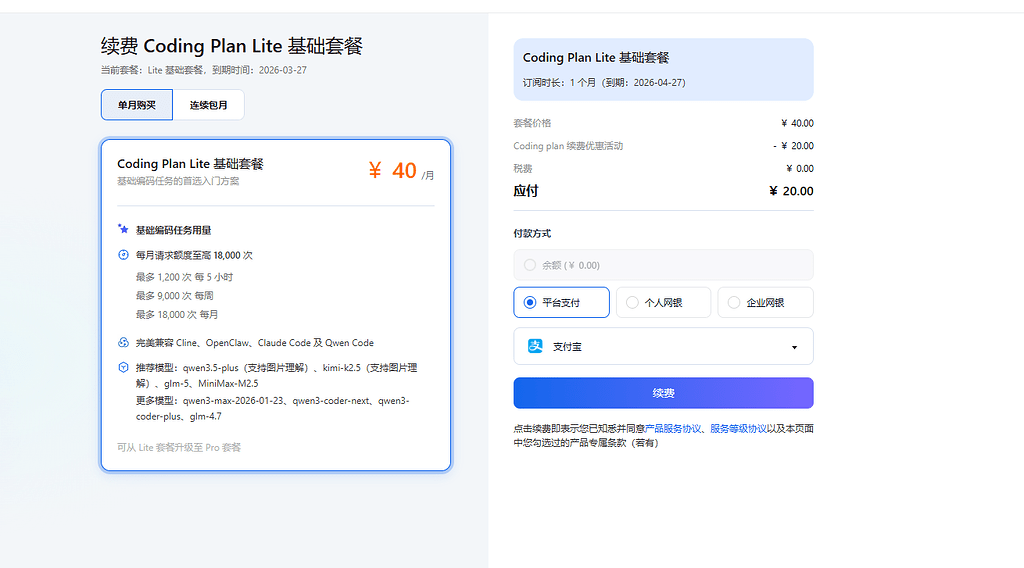Click the Alipay logo icon
This screenshot has height=568, width=1024.
click(536, 346)
